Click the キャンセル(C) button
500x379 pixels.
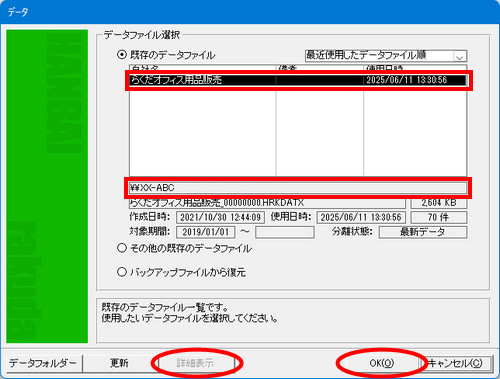457,363
